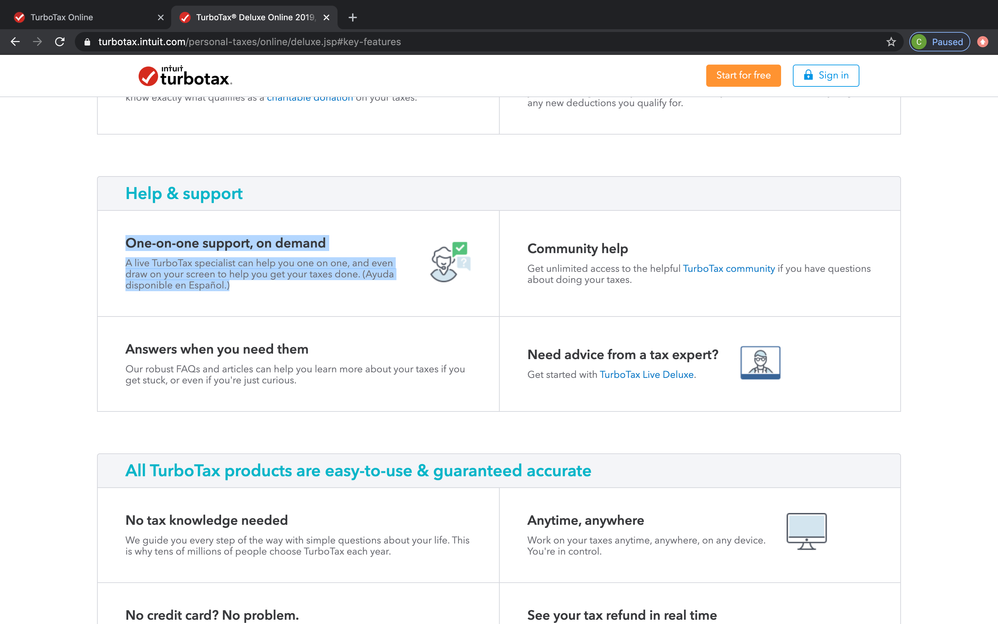Bookmark this page with the star icon

[891, 42]
